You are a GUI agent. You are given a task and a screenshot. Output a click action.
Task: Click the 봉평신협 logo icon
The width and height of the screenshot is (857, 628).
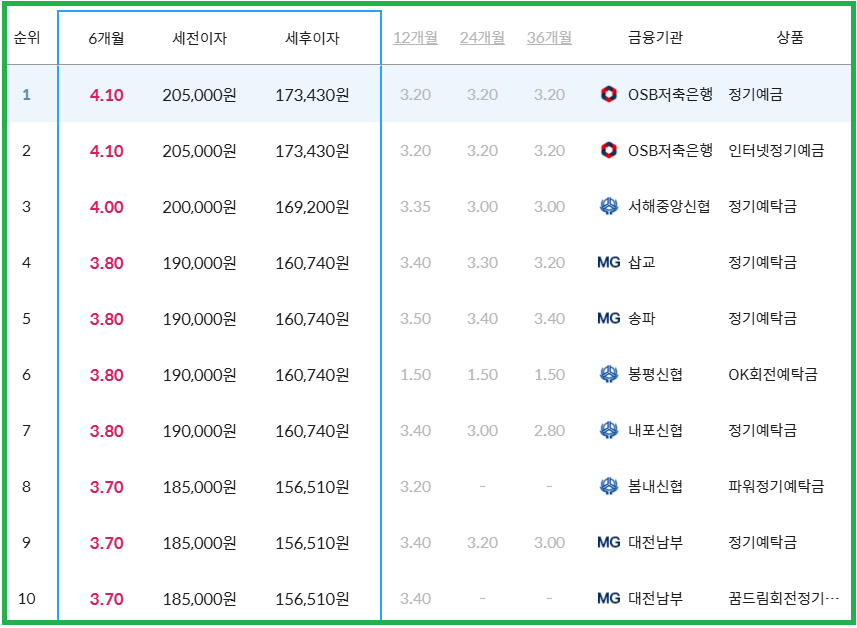point(608,374)
